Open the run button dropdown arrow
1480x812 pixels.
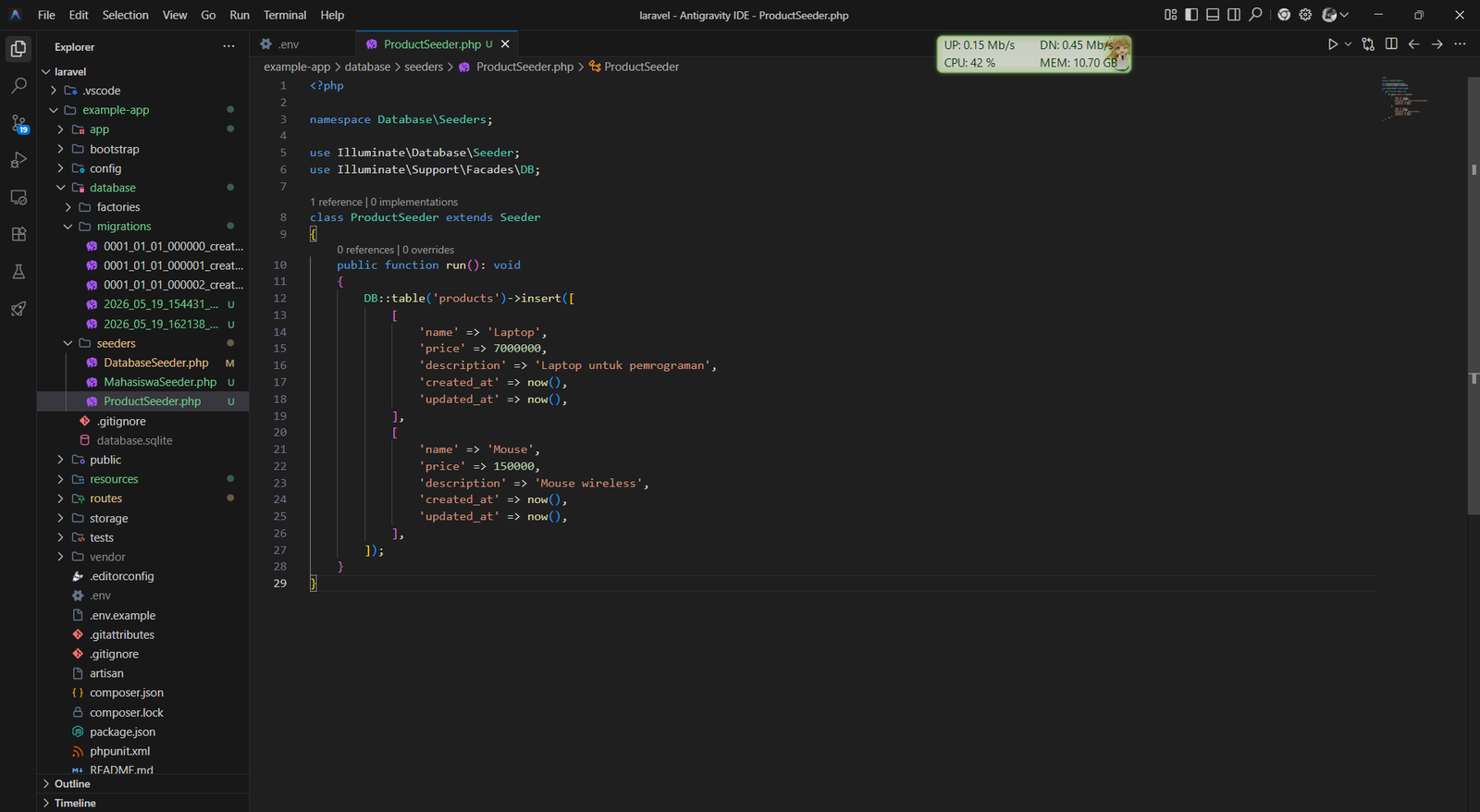click(x=1348, y=44)
